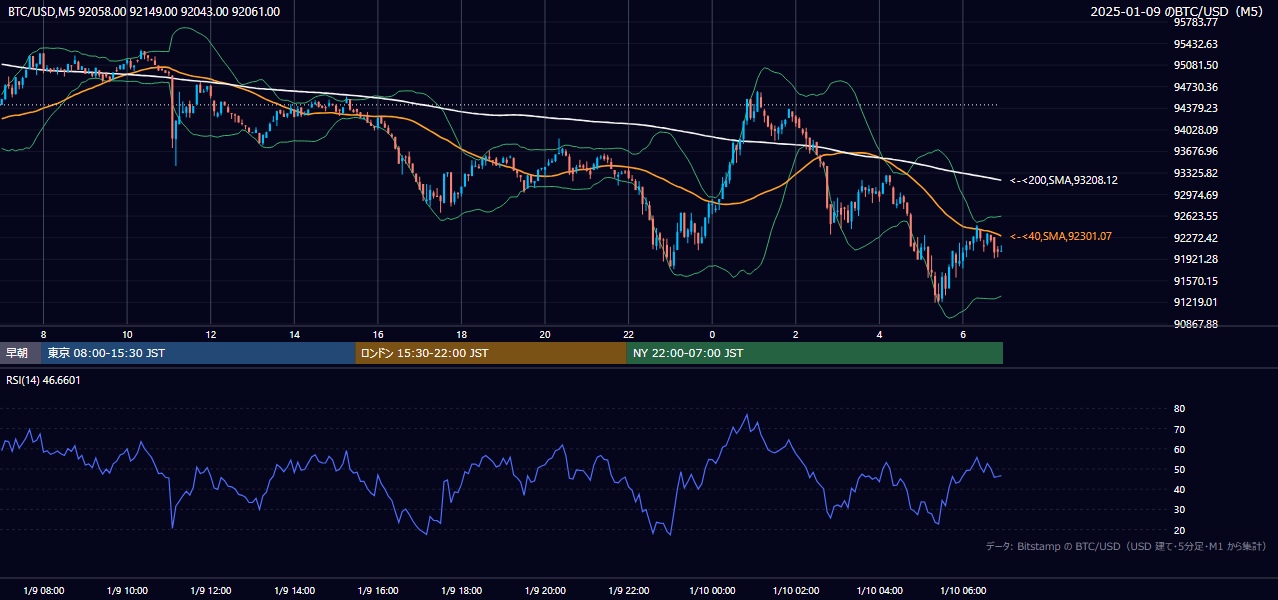Screen dimensions: 1278x600
Task: Click price axis value 94028.09
Action: point(1196,130)
